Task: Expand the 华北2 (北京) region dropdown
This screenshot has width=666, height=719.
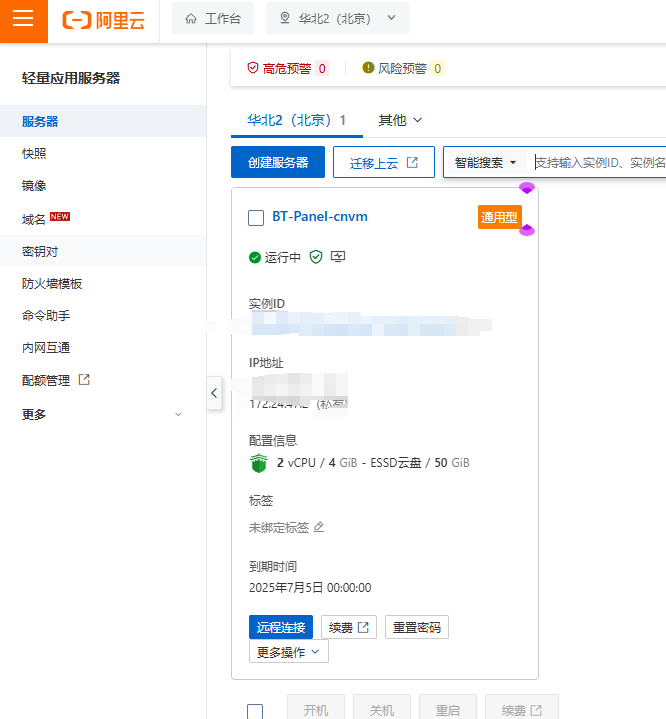Action: (x=338, y=18)
